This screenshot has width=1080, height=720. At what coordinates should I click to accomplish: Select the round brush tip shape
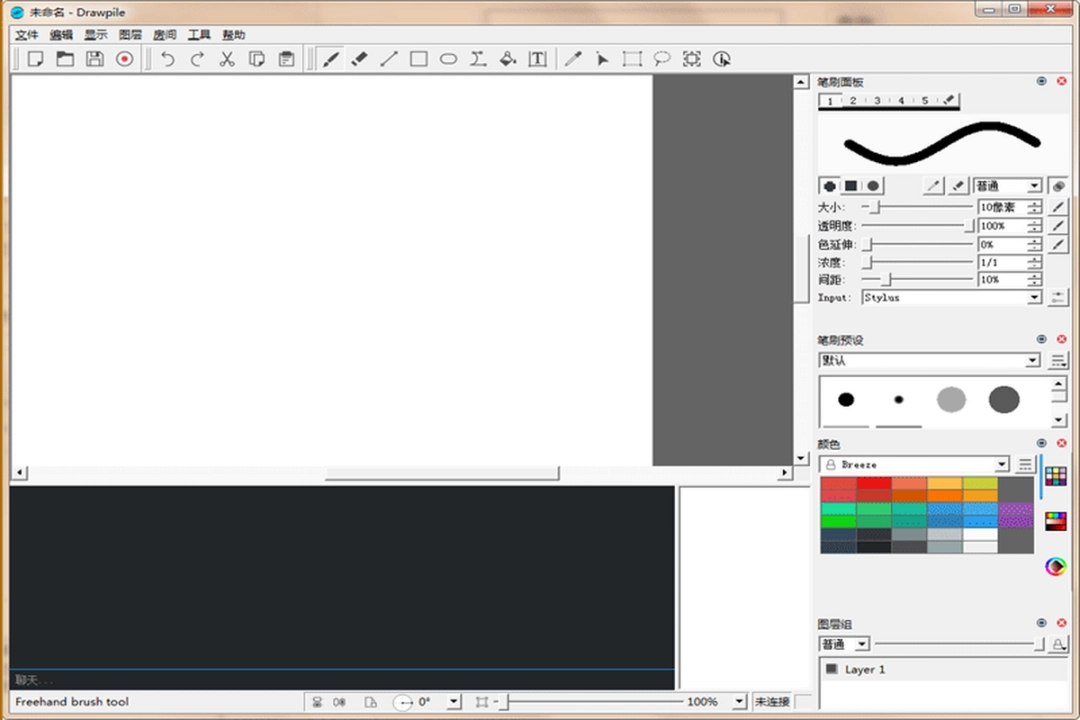tap(872, 185)
